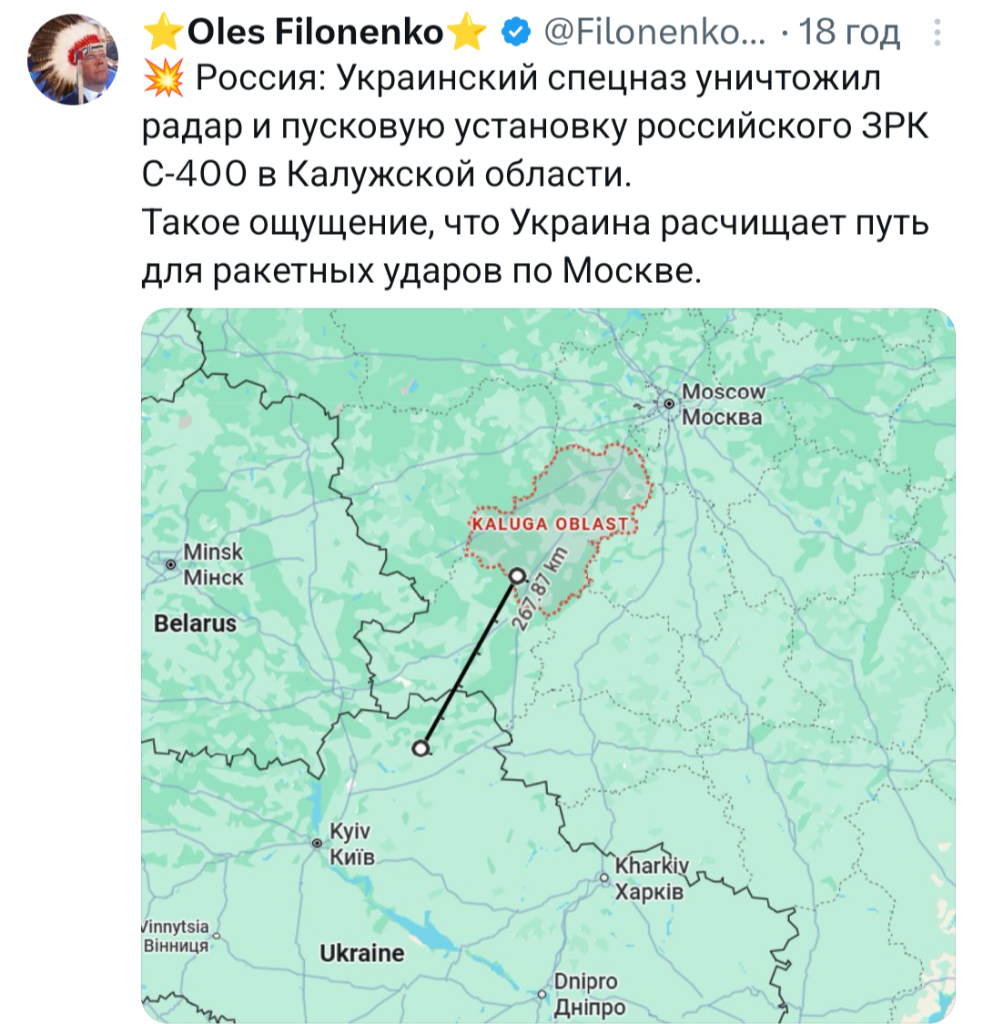Viewport: 983px width, 1024px height.
Task: Click the Moscow city marker on map
Action: point(668,403)
